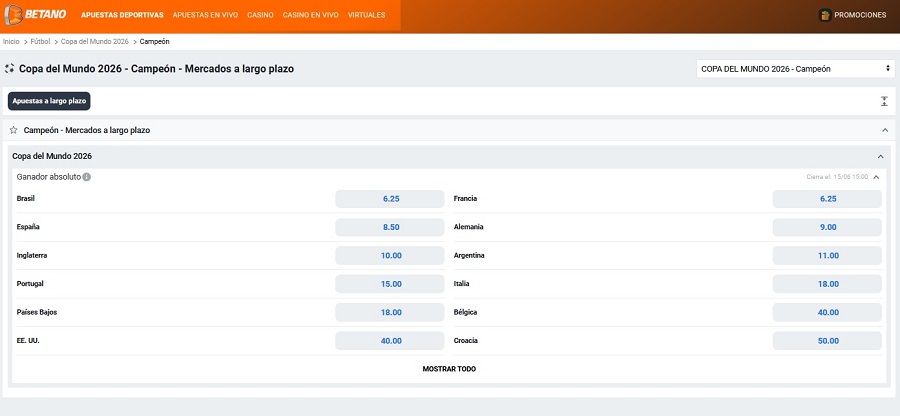This screenshot has width=900, height=416.
Task: Click the España team name
Action: [28, 227]
